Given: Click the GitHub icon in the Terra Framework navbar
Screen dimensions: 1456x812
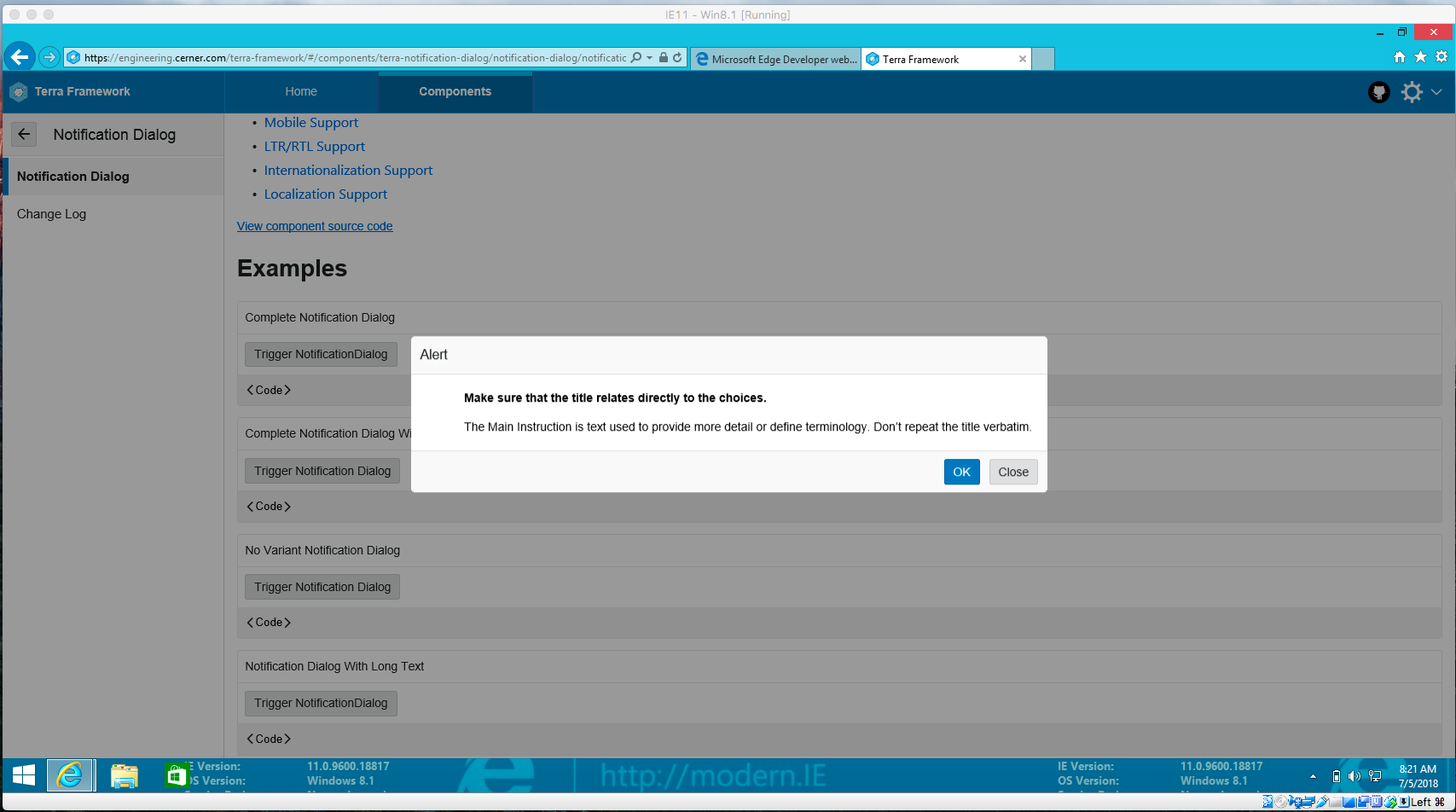Looking at the screenshot, I should 1378,91.
